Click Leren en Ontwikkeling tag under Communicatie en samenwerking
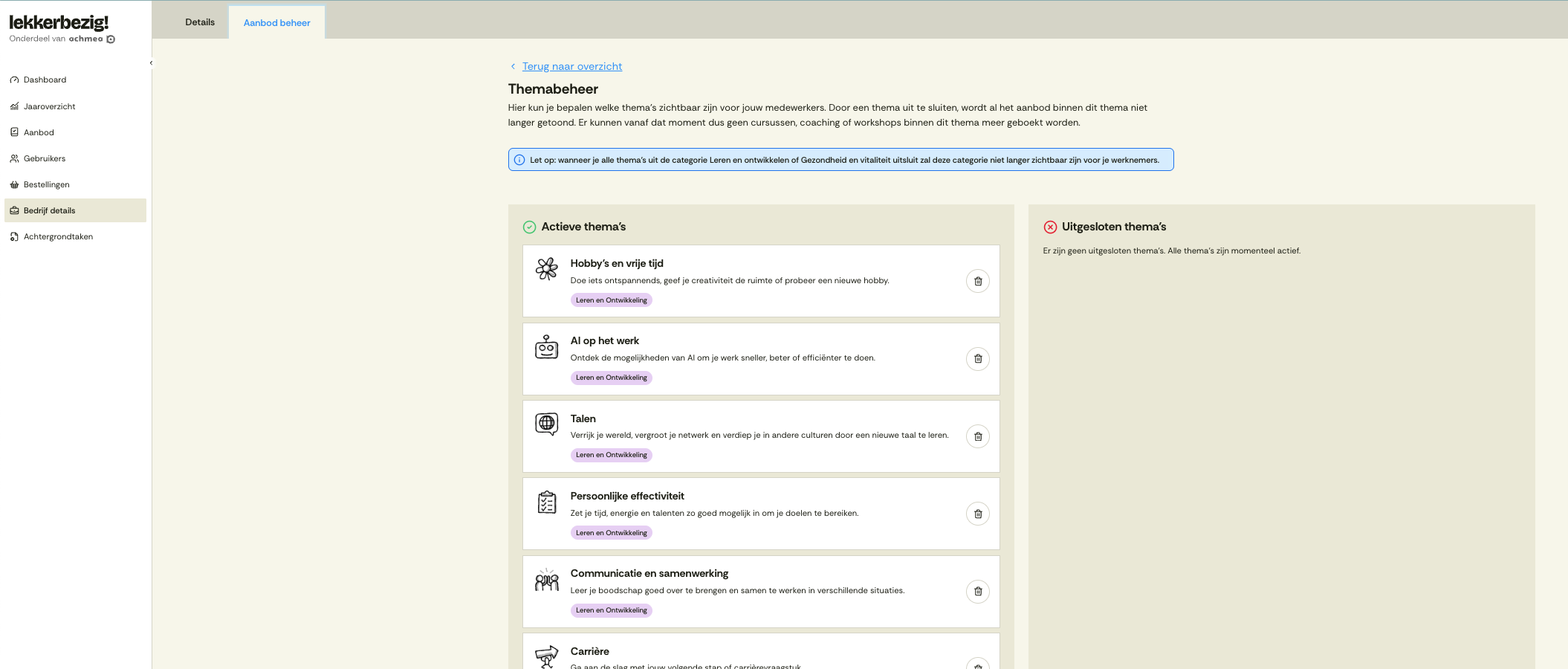This screenshot has height=669, width=1568. (611, 610)
